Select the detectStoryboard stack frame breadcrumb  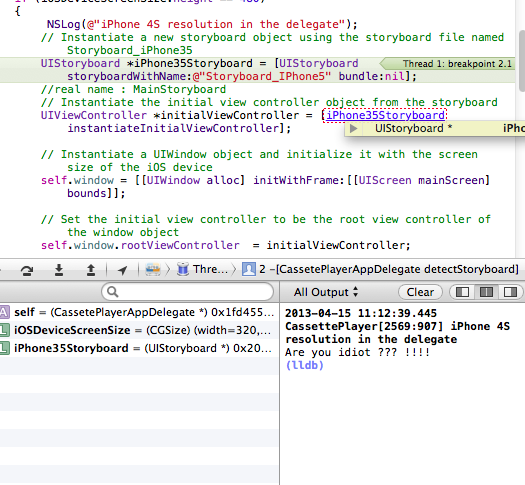[380, 269]
